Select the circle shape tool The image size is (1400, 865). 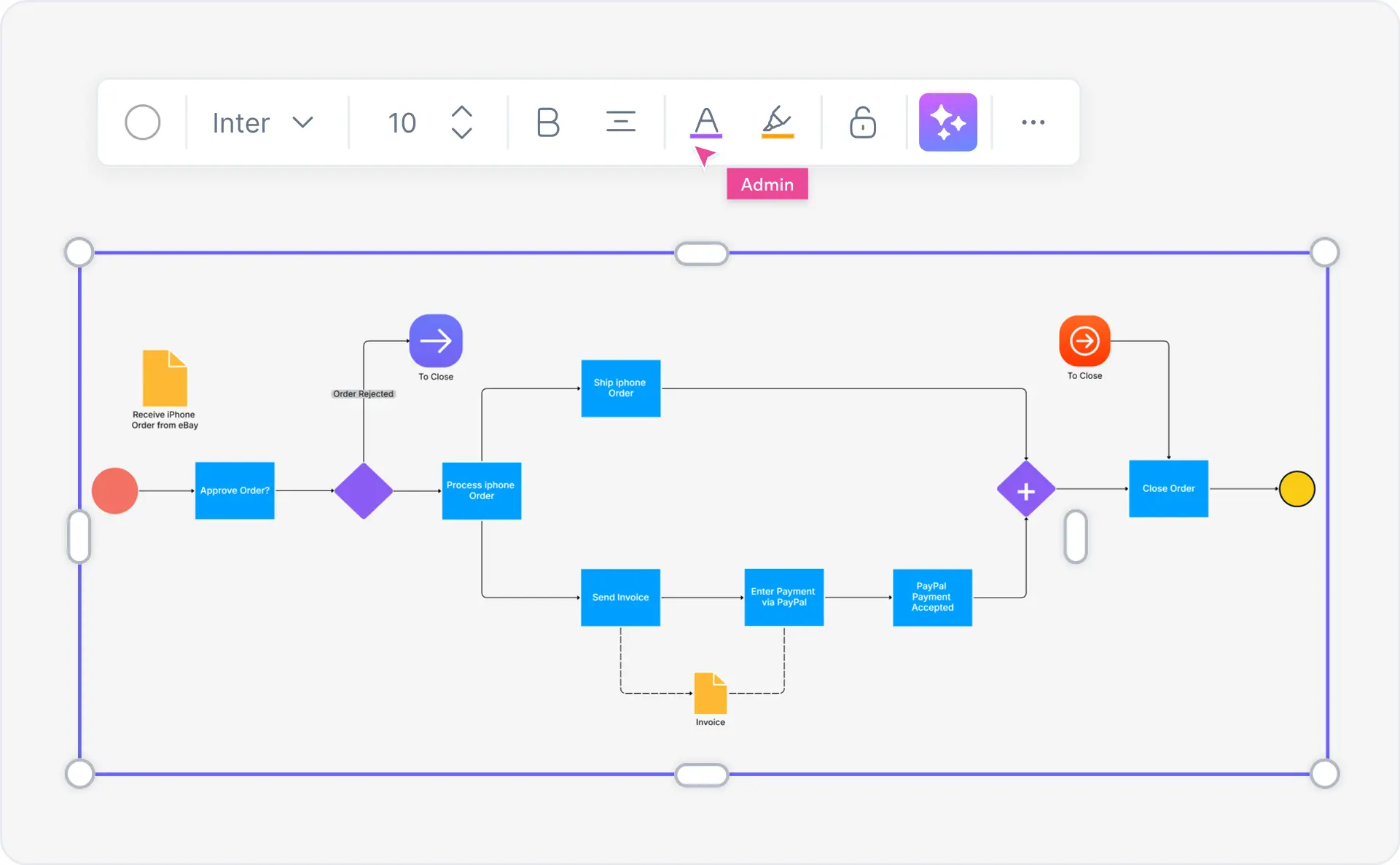point(143,122)
